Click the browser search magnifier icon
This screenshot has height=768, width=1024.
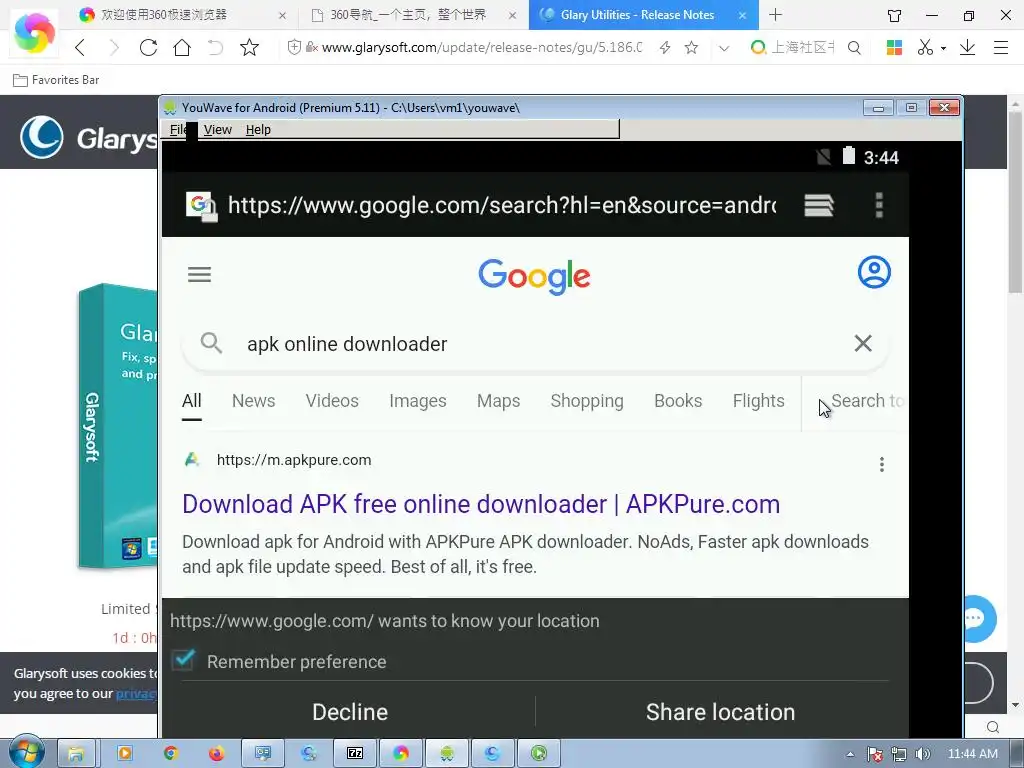tap(854, 47)
